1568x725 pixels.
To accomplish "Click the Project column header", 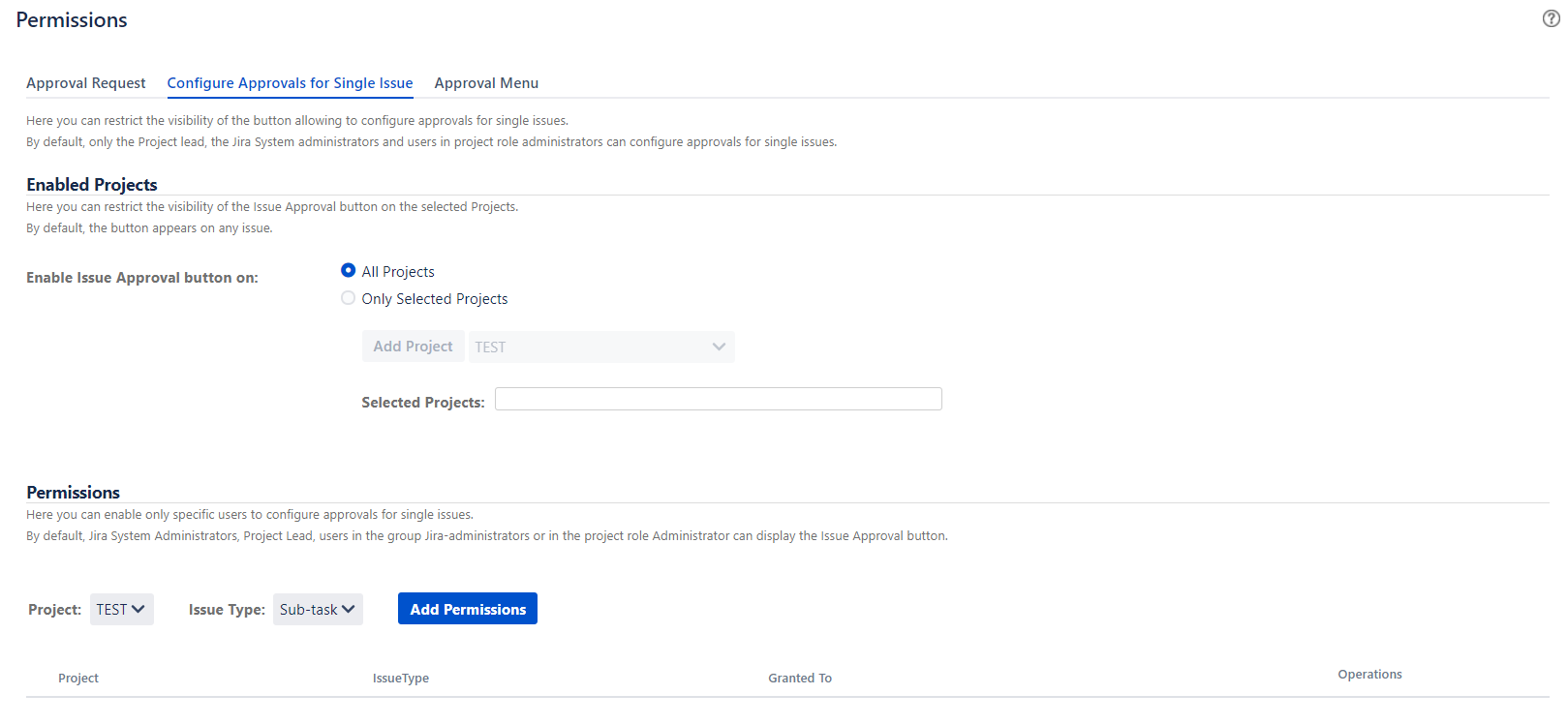I will [x=78, y=679].
